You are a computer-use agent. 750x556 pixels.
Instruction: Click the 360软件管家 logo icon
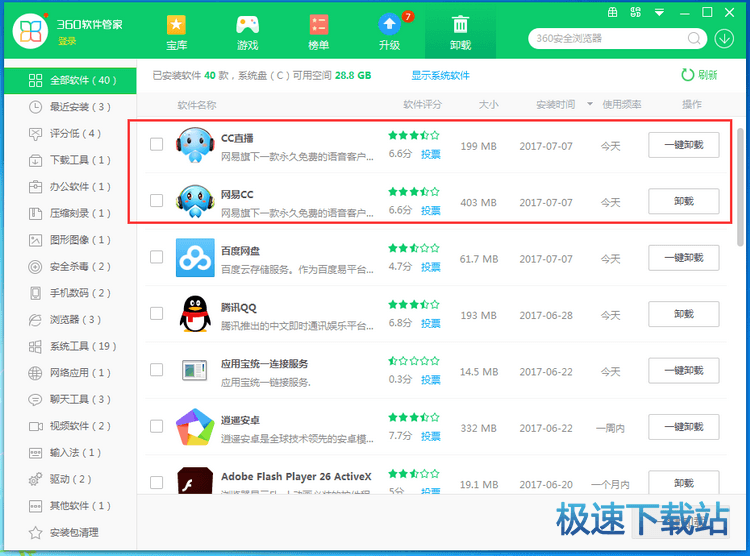[31, 31]
